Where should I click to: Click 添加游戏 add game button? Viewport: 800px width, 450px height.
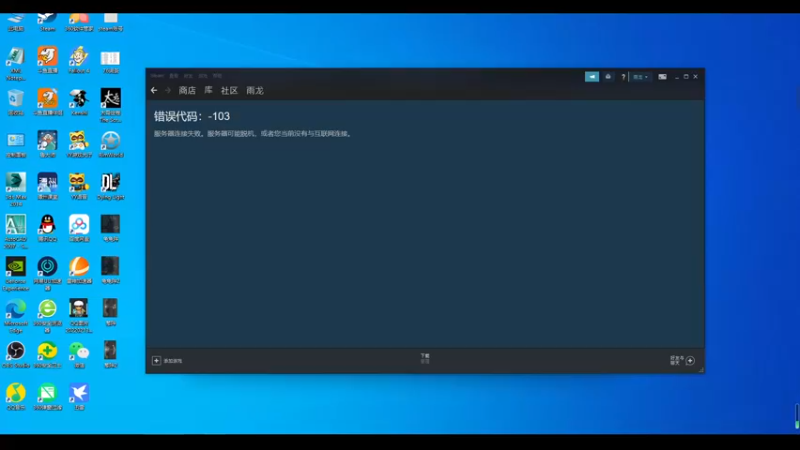167,361
